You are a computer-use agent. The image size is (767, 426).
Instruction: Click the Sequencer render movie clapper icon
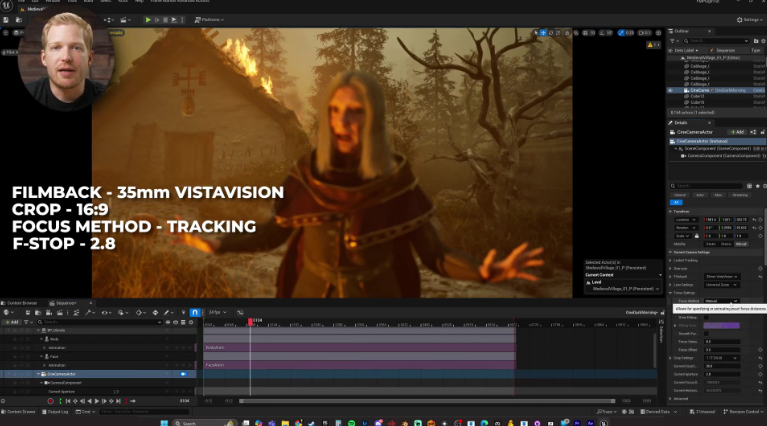tap(60, 313)
